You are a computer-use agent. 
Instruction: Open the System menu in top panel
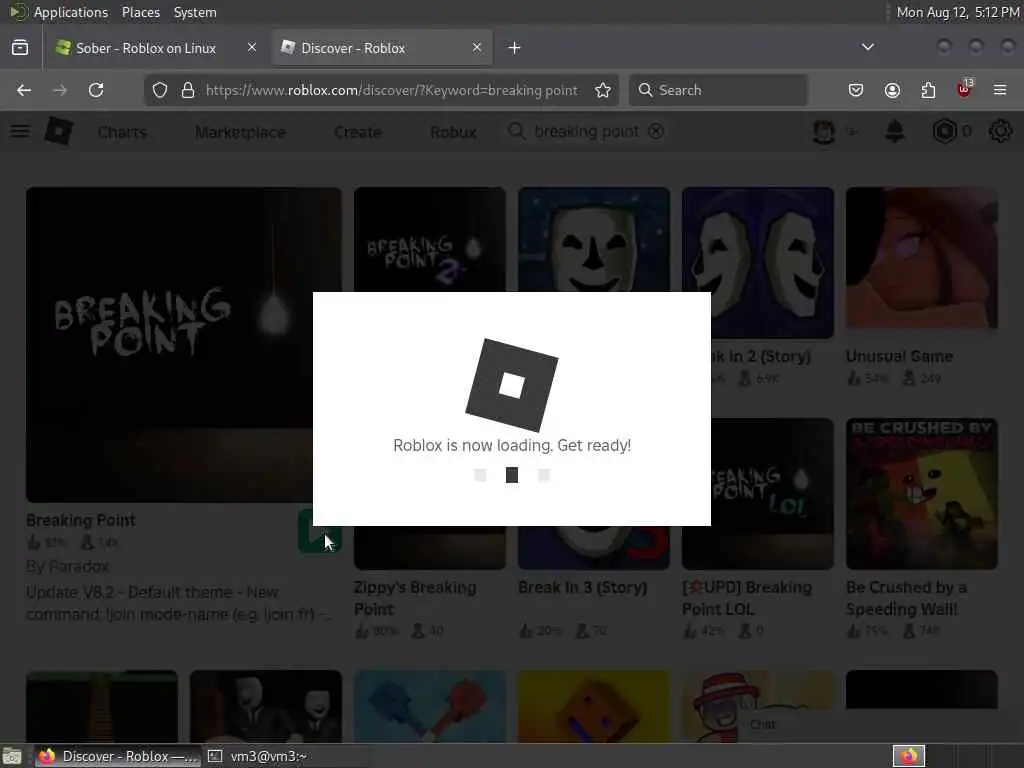(195, 12)
